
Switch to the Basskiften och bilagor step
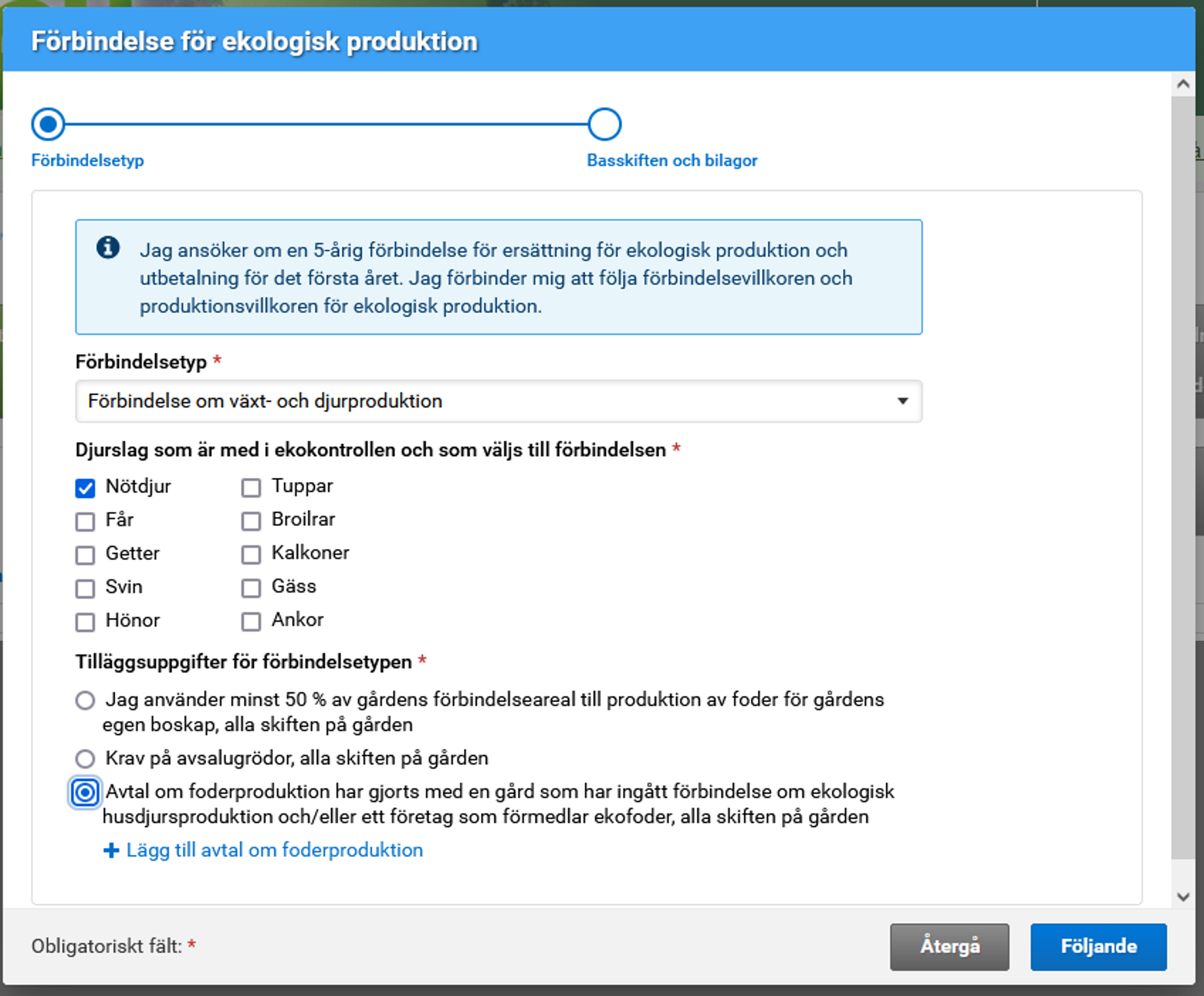point(671,160)
